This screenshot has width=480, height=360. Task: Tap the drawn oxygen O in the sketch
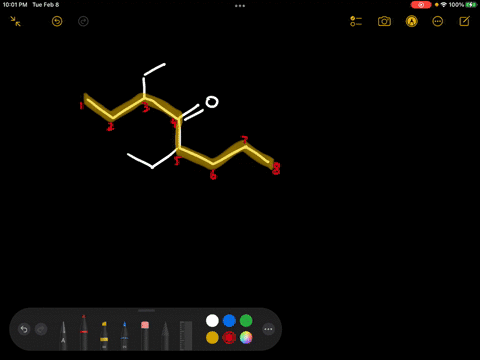pos(212,102)
